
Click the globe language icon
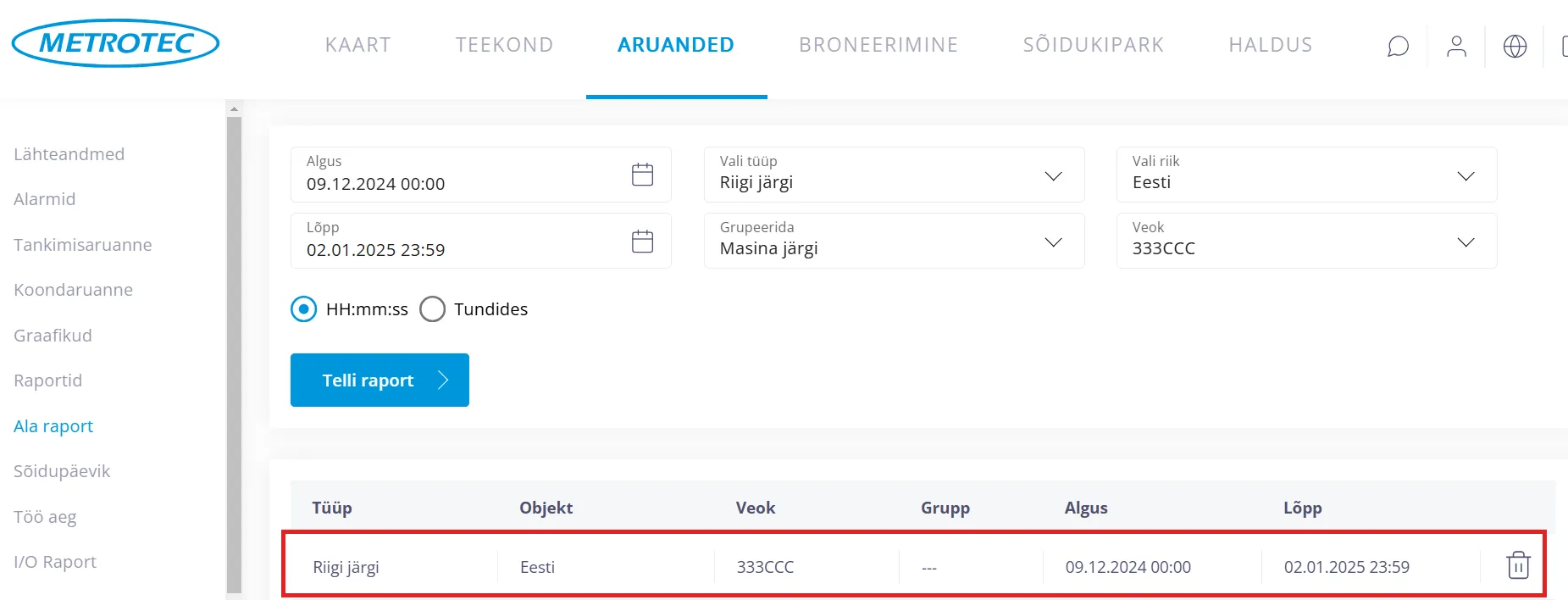click(x=1515, y=46)
